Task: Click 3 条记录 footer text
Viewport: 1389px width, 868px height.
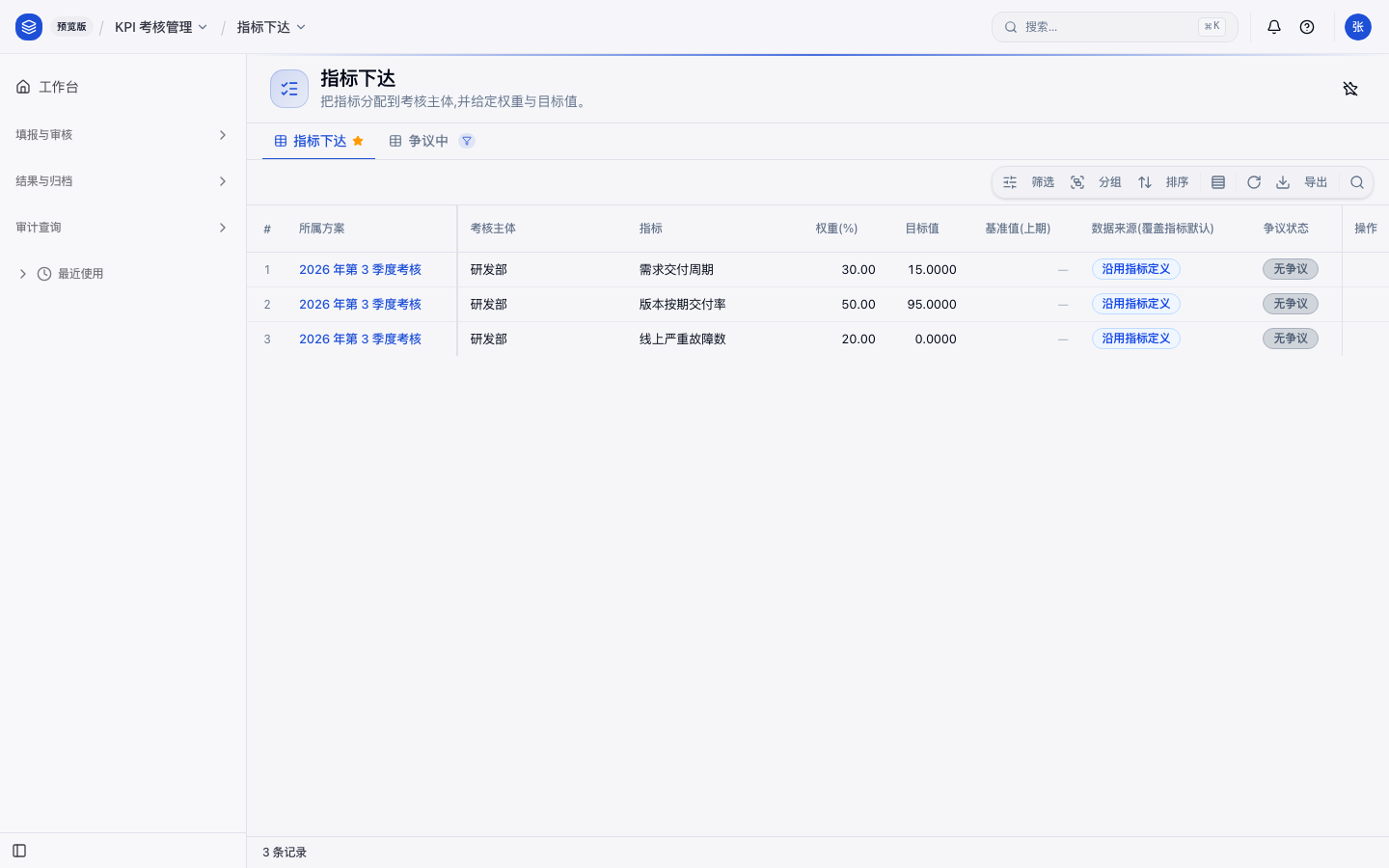Action: (x=285, y=853)
